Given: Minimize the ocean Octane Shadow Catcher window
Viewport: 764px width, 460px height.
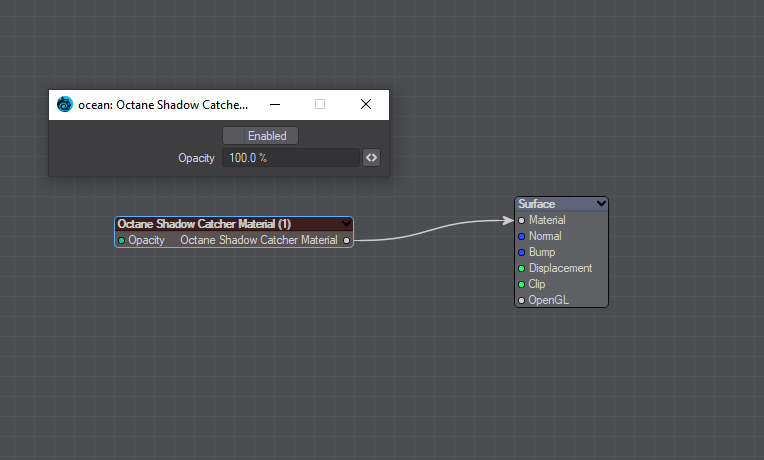Looking at the screenshot, I should point(275,104).
